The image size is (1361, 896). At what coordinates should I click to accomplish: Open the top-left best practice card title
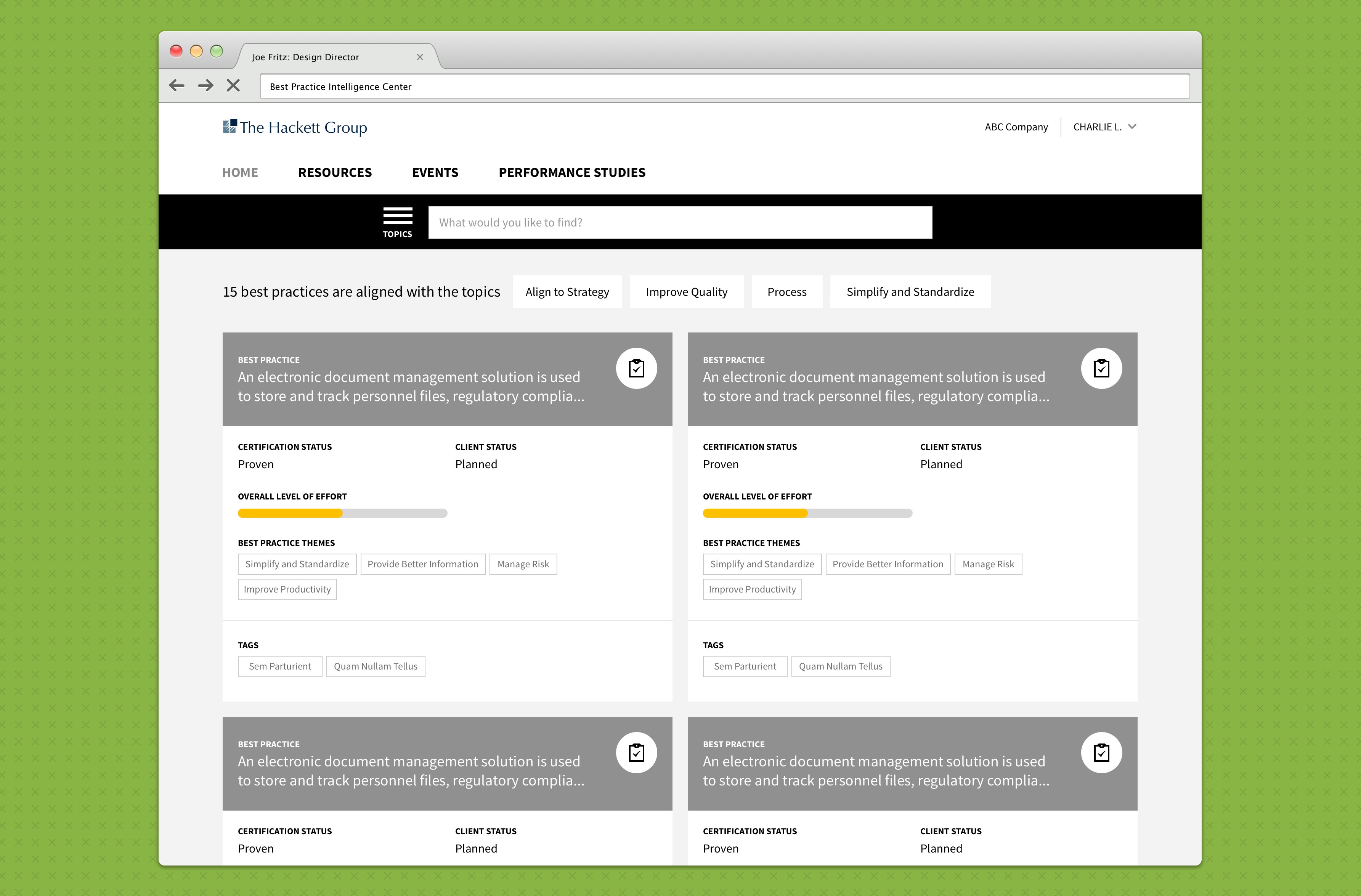tap(411, 387)
